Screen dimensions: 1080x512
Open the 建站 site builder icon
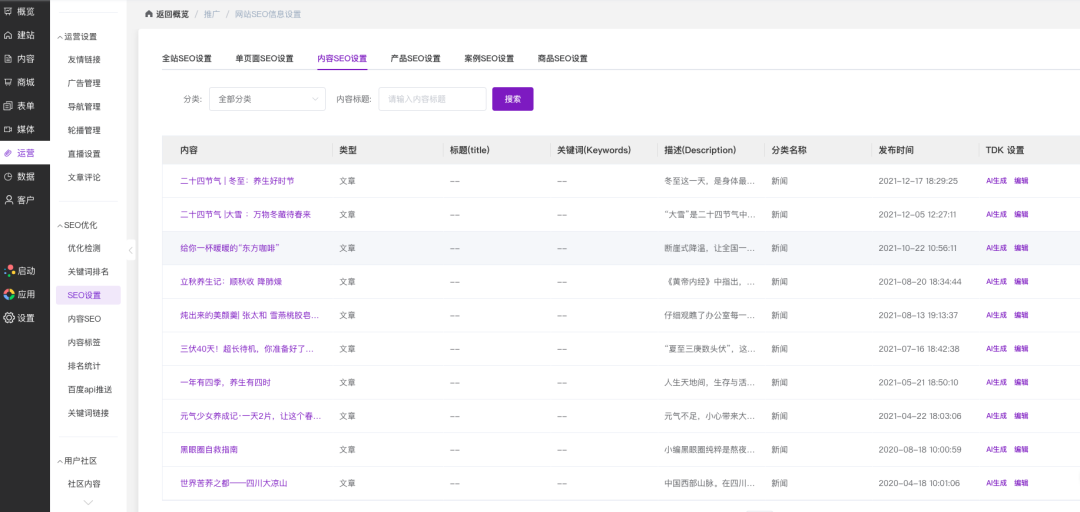coord(9,35)
